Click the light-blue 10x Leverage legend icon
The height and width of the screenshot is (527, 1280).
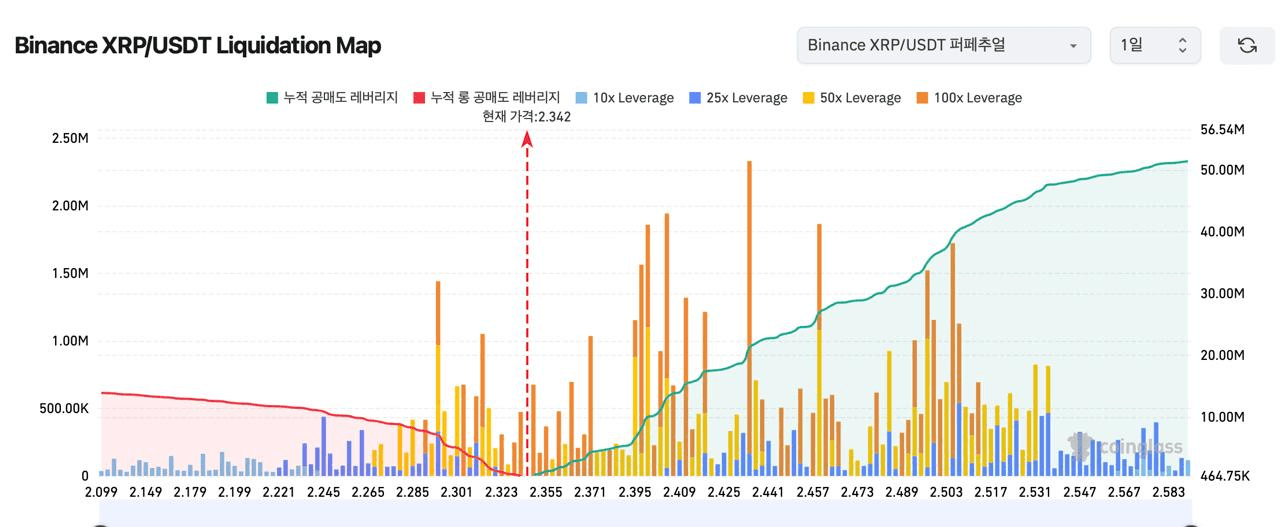(x=581, y=98)
